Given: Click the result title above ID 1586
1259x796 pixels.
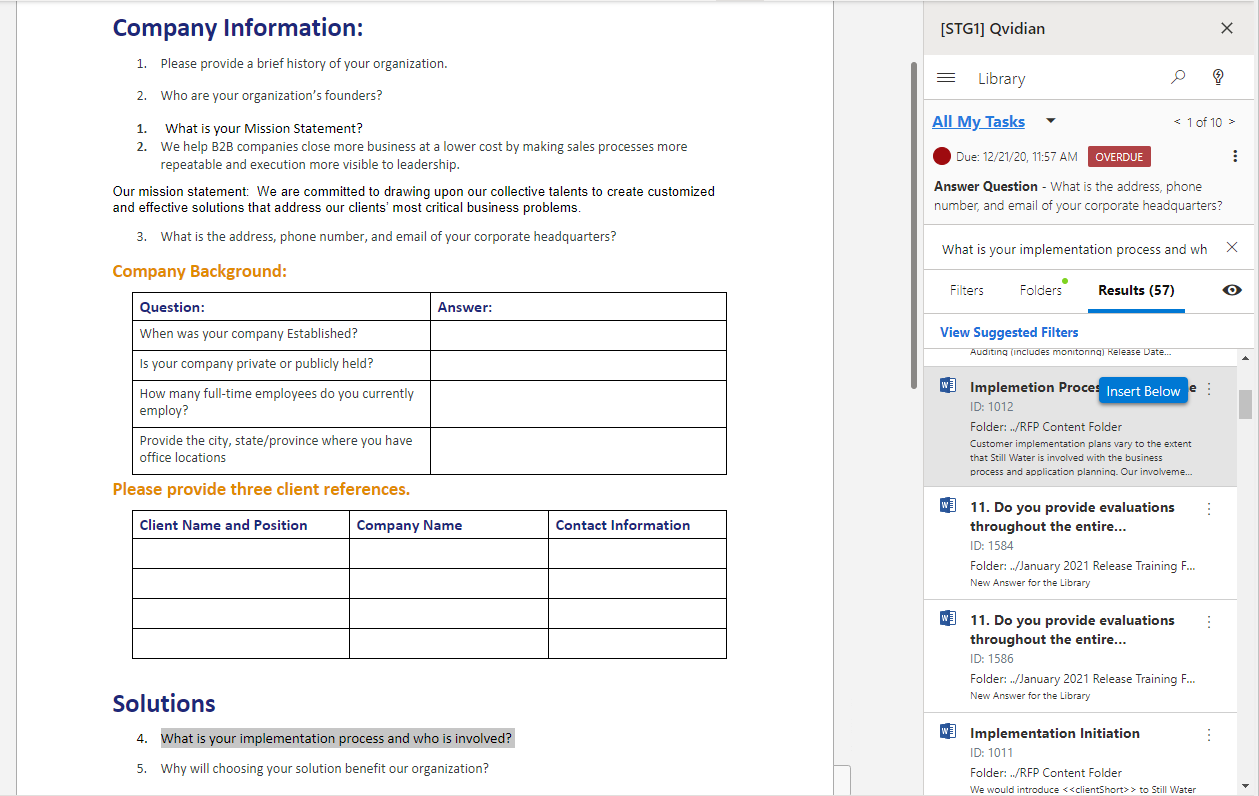Looking at the screenshot, I should (1072, 629).
